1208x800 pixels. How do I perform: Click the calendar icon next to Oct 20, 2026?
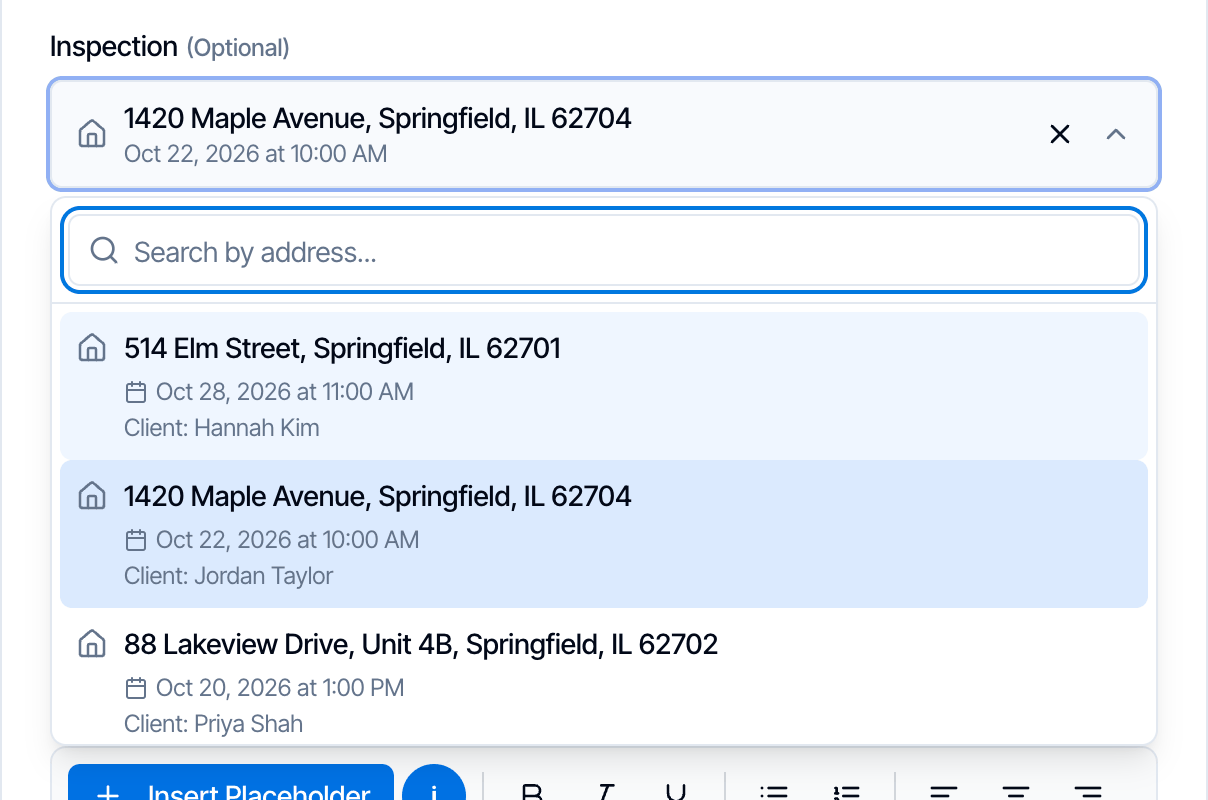[136, 688]
